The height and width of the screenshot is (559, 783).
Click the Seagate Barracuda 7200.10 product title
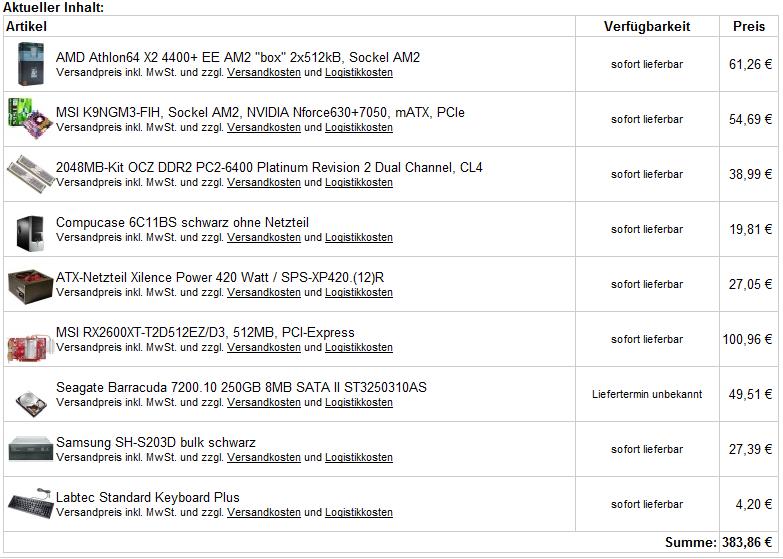tap(241, 387)
